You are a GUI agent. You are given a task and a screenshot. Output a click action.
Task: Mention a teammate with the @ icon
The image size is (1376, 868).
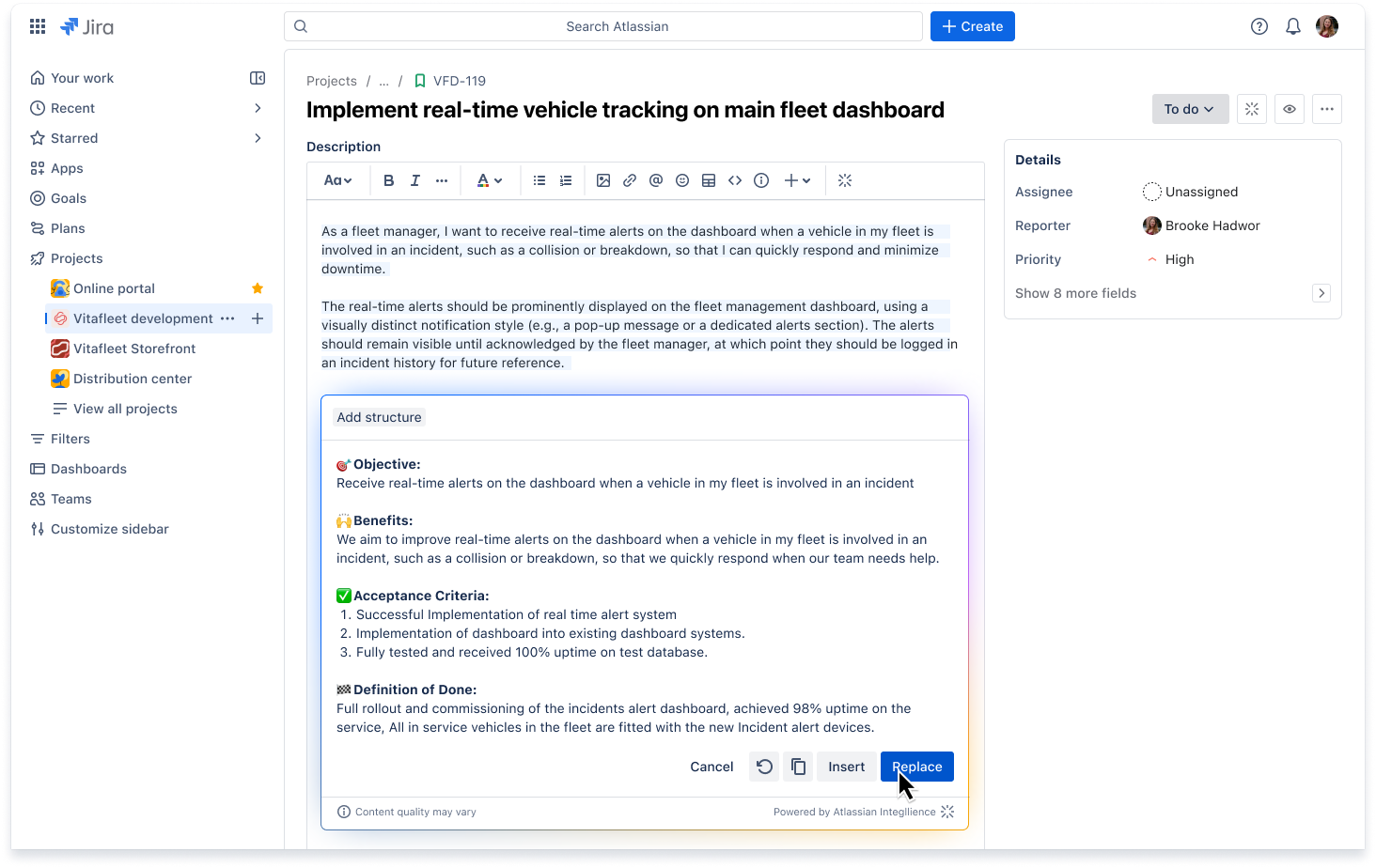point(656,180)
